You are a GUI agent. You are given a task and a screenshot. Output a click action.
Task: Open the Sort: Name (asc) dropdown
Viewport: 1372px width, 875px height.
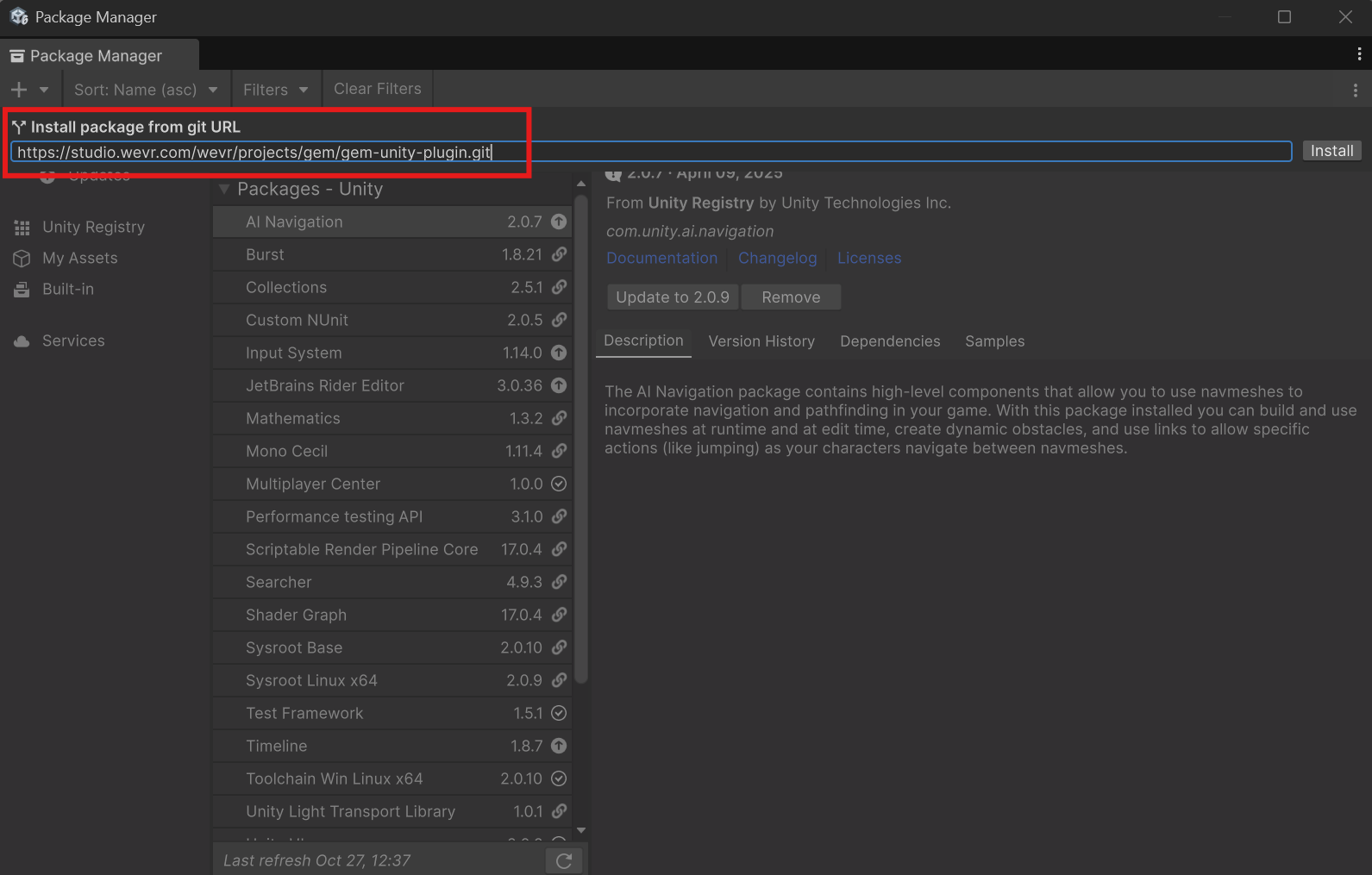[145, 90]
